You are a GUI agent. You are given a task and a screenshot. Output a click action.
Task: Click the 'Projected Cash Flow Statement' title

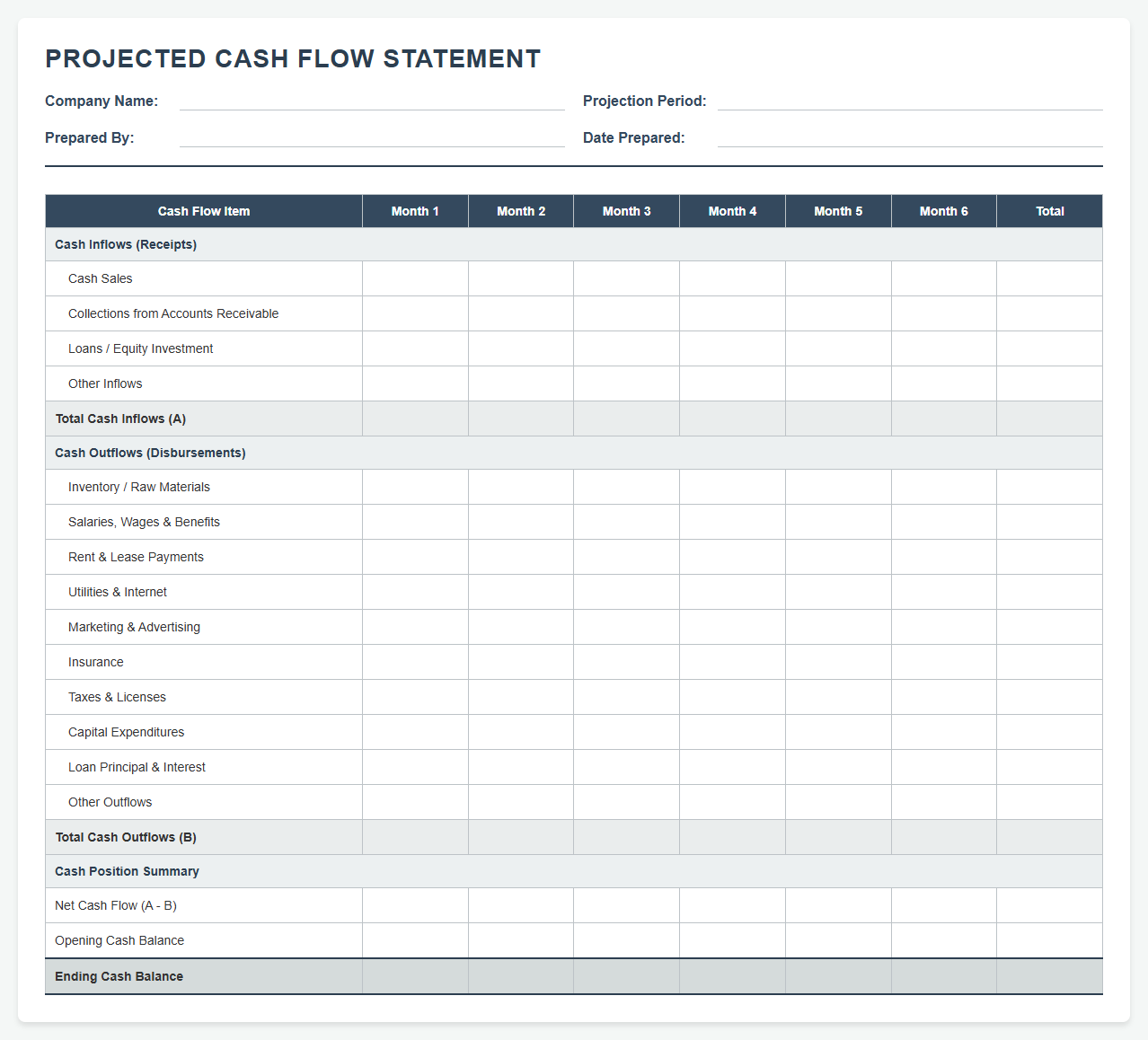pos(293,58)
